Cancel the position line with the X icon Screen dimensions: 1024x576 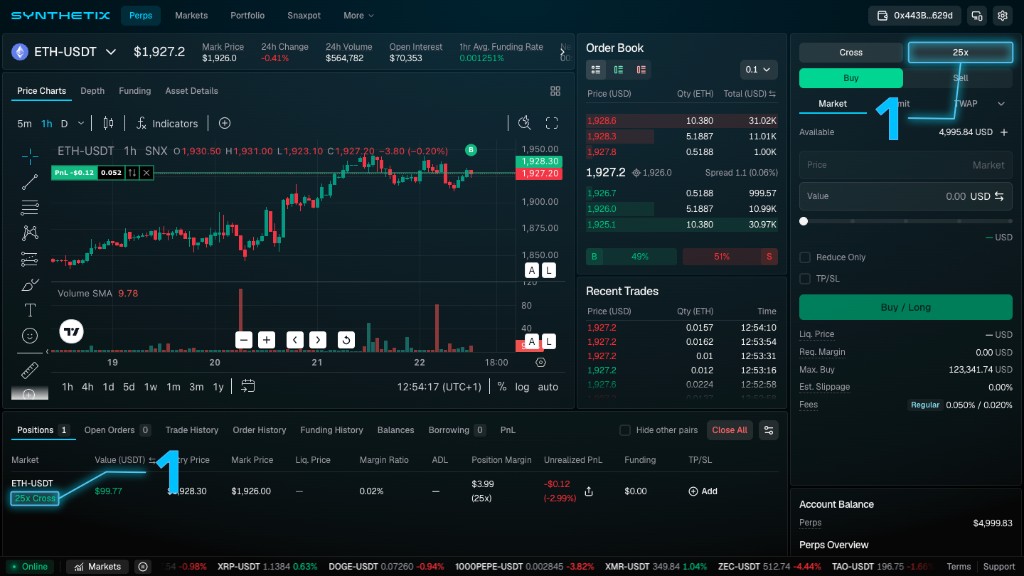pos(146,172)
